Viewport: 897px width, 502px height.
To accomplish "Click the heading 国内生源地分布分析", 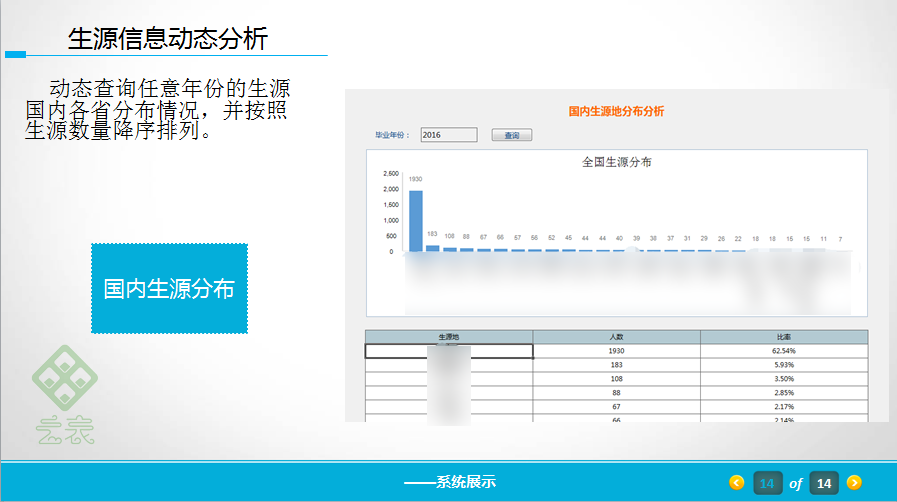I will point(616,111).
